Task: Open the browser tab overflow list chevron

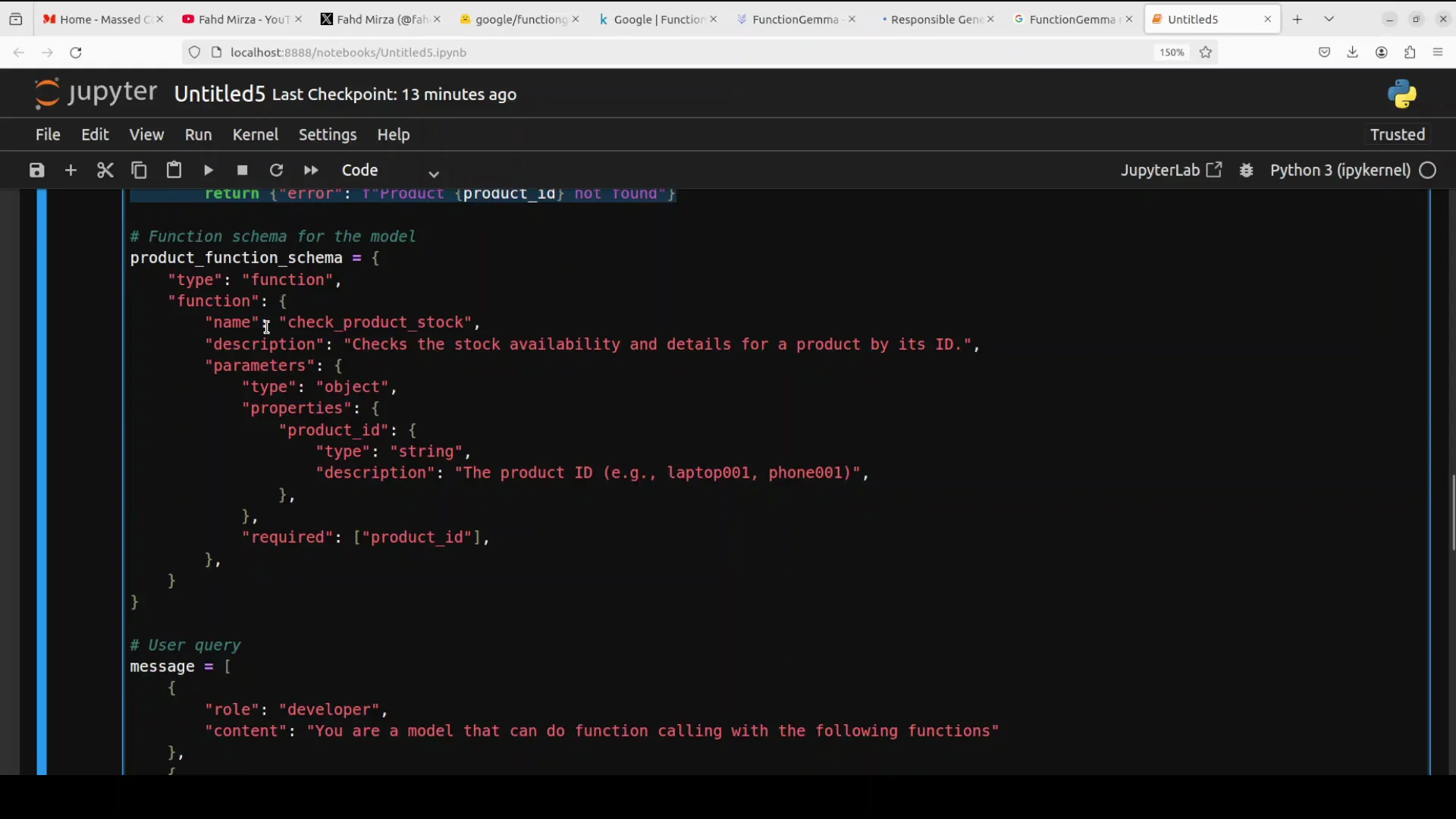Action: pos(1329,18)
